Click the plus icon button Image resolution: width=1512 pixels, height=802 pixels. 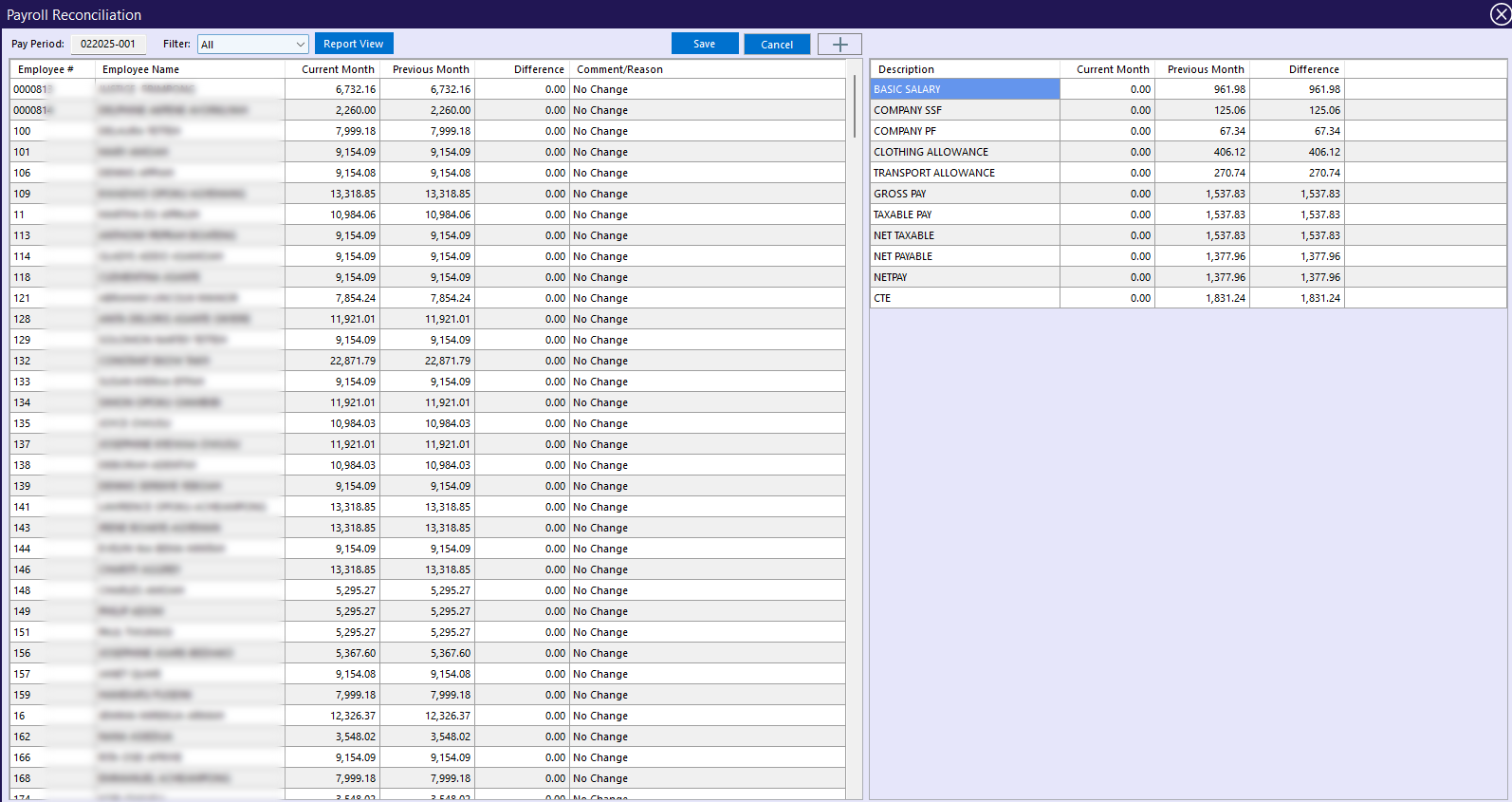pos(839,45)
